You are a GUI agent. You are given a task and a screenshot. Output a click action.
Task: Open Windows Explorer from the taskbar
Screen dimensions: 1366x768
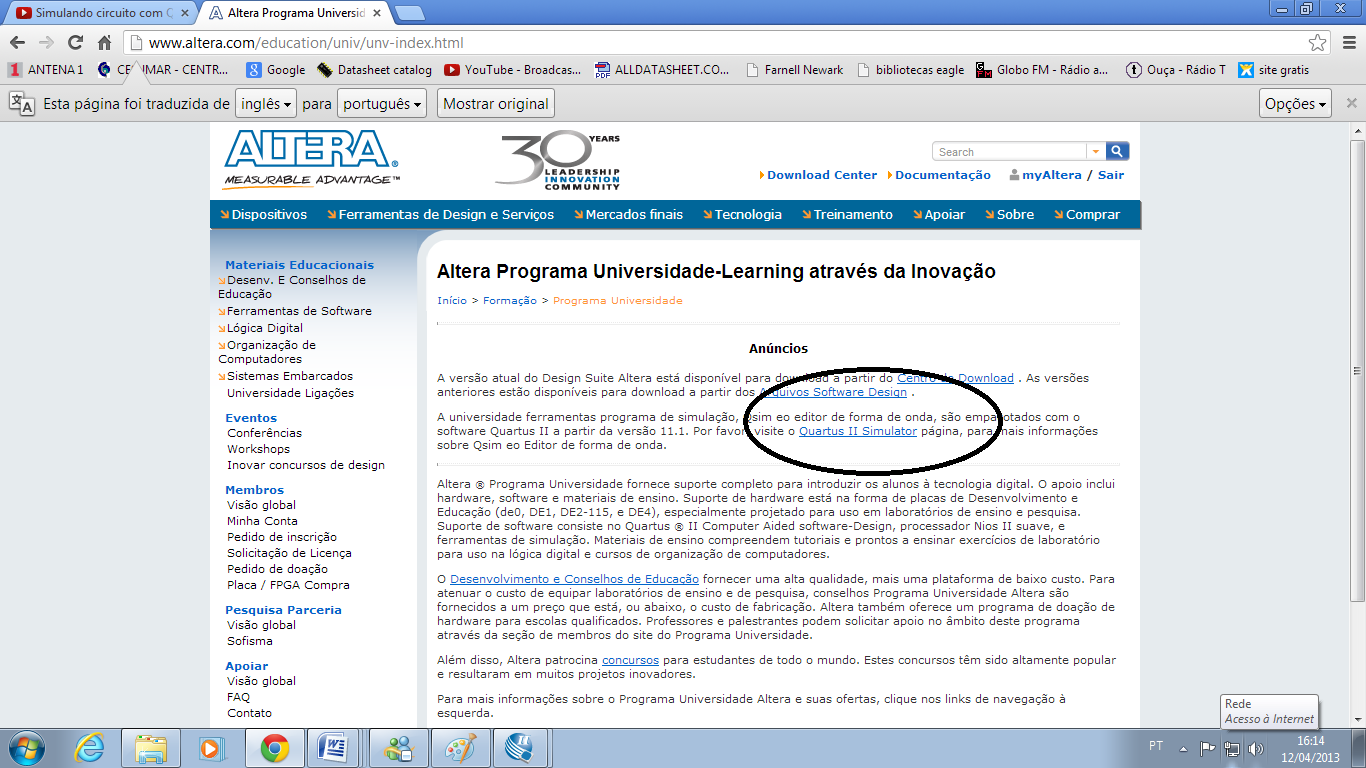pyautogui.click(x=151, y=747)
